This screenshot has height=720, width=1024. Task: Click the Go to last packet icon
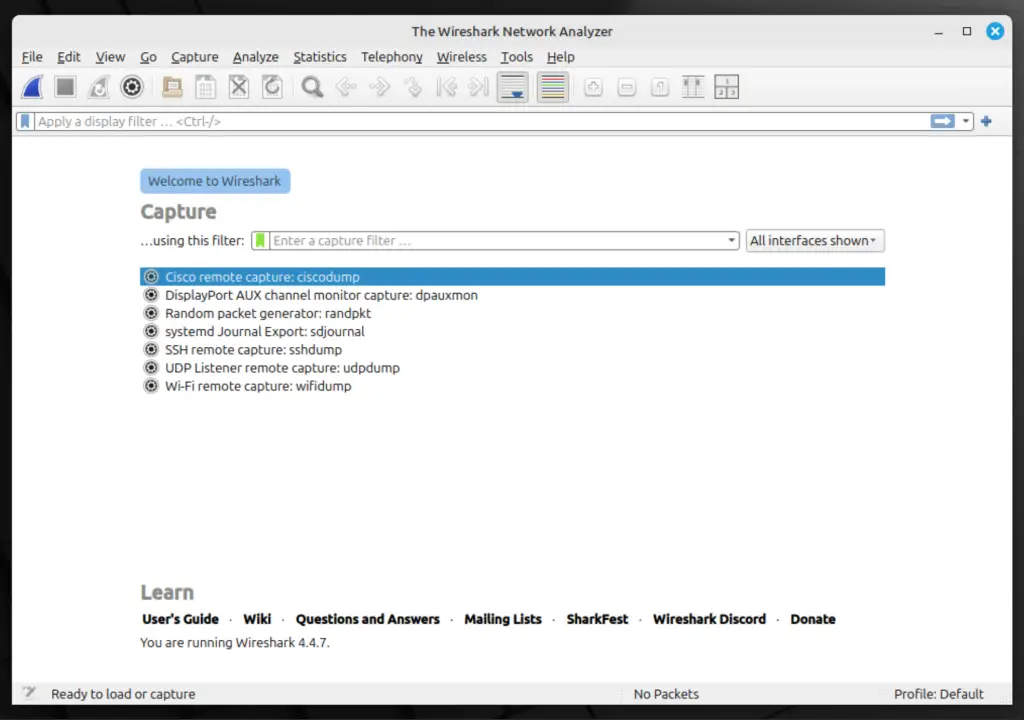(x=479, y=87)
